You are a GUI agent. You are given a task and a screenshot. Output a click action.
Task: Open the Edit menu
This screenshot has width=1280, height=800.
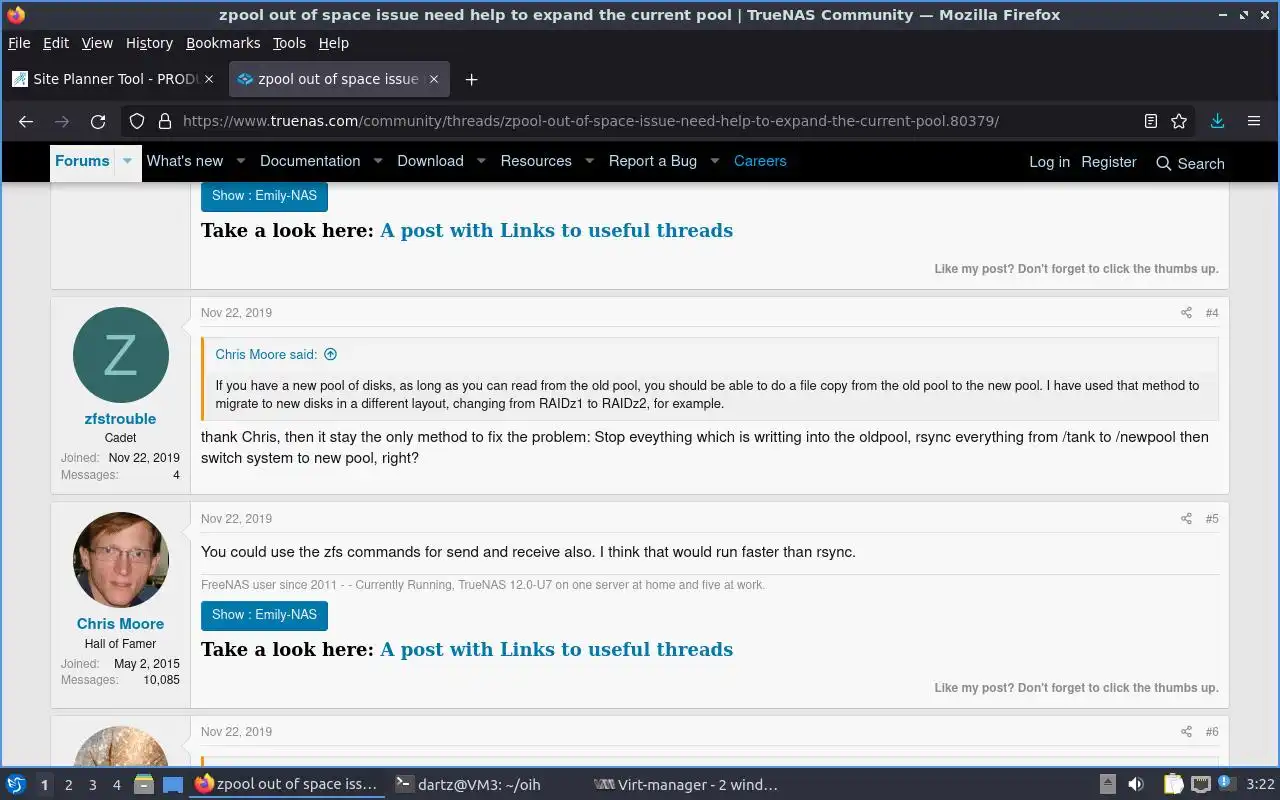[56, 43]
